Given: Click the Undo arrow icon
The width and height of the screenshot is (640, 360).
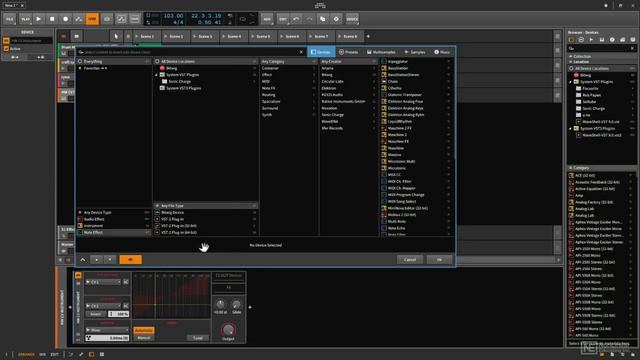Looking at the screenshot, I should (x=296, y=19).
